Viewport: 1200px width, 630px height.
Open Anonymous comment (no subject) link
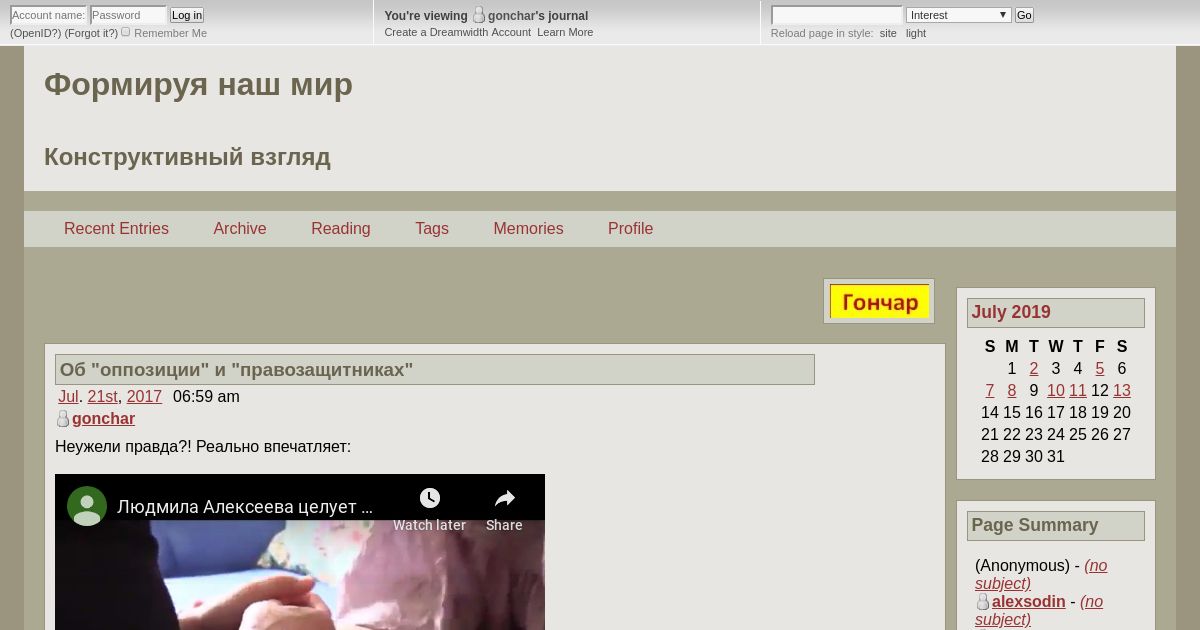[1041, 575]
